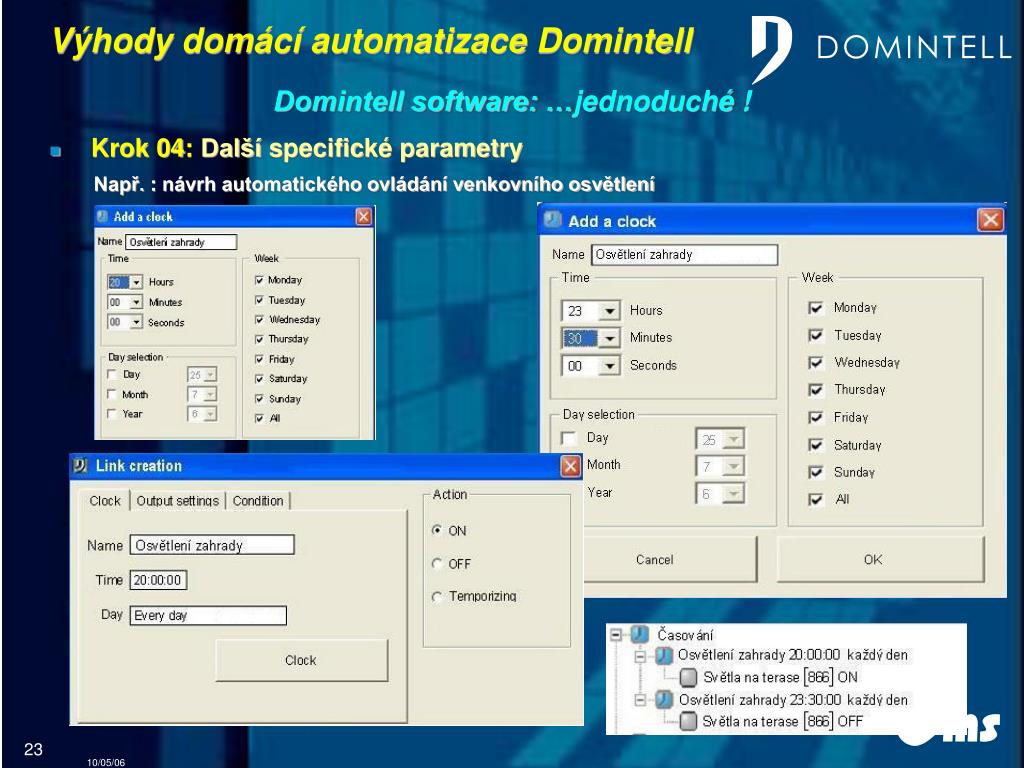Click the Name field in Link creation

[212, 545]
